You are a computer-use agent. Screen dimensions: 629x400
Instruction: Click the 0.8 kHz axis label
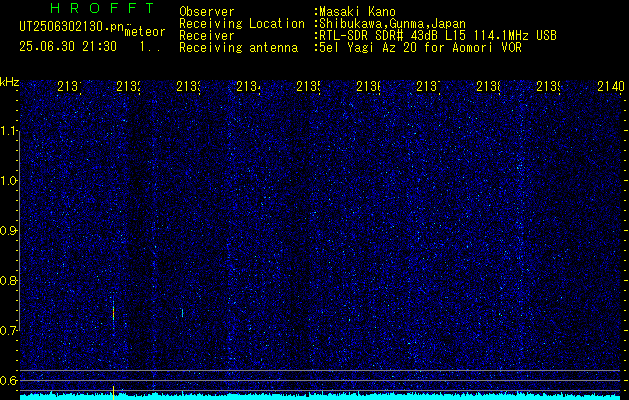click(9, 280)
